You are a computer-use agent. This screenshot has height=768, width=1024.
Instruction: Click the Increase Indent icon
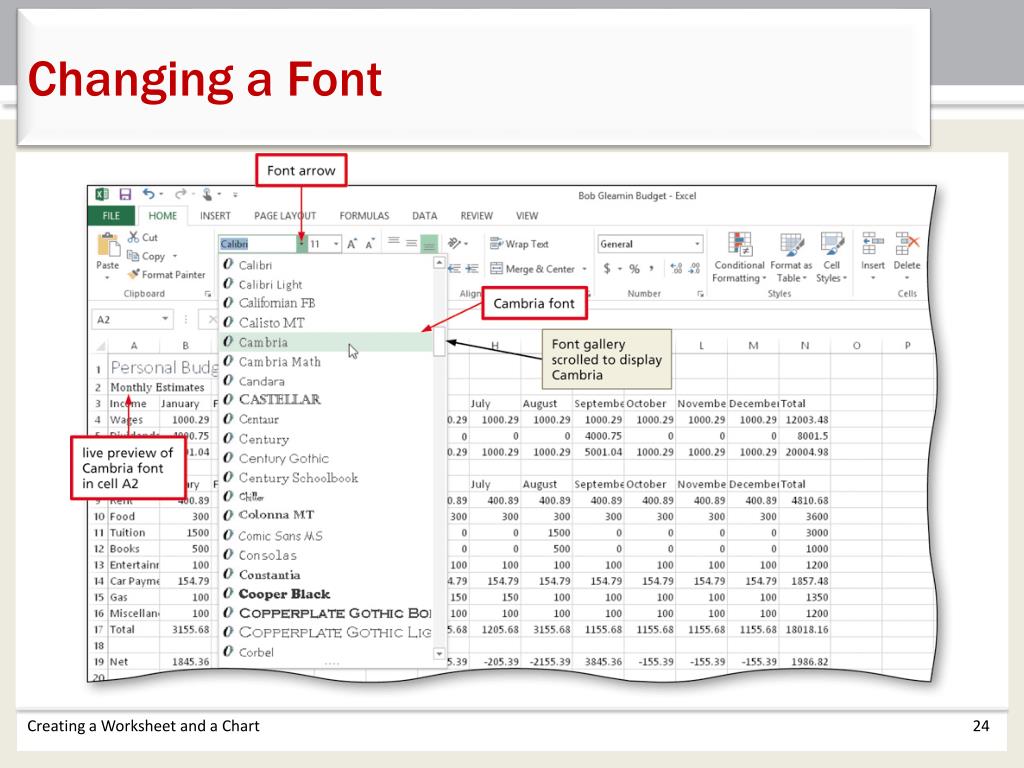[472, 268]
